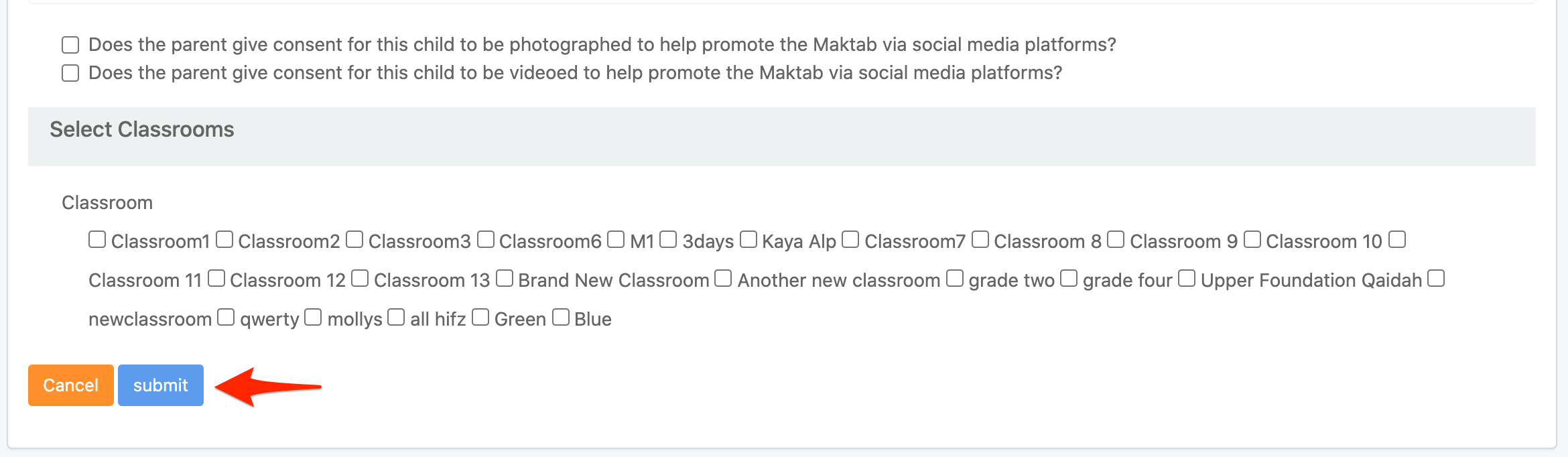Viewport: 1568px width, 457px height.
Task: Enable photographed consent checkbox
Action: pyautogui.click(x=70, y=45)
